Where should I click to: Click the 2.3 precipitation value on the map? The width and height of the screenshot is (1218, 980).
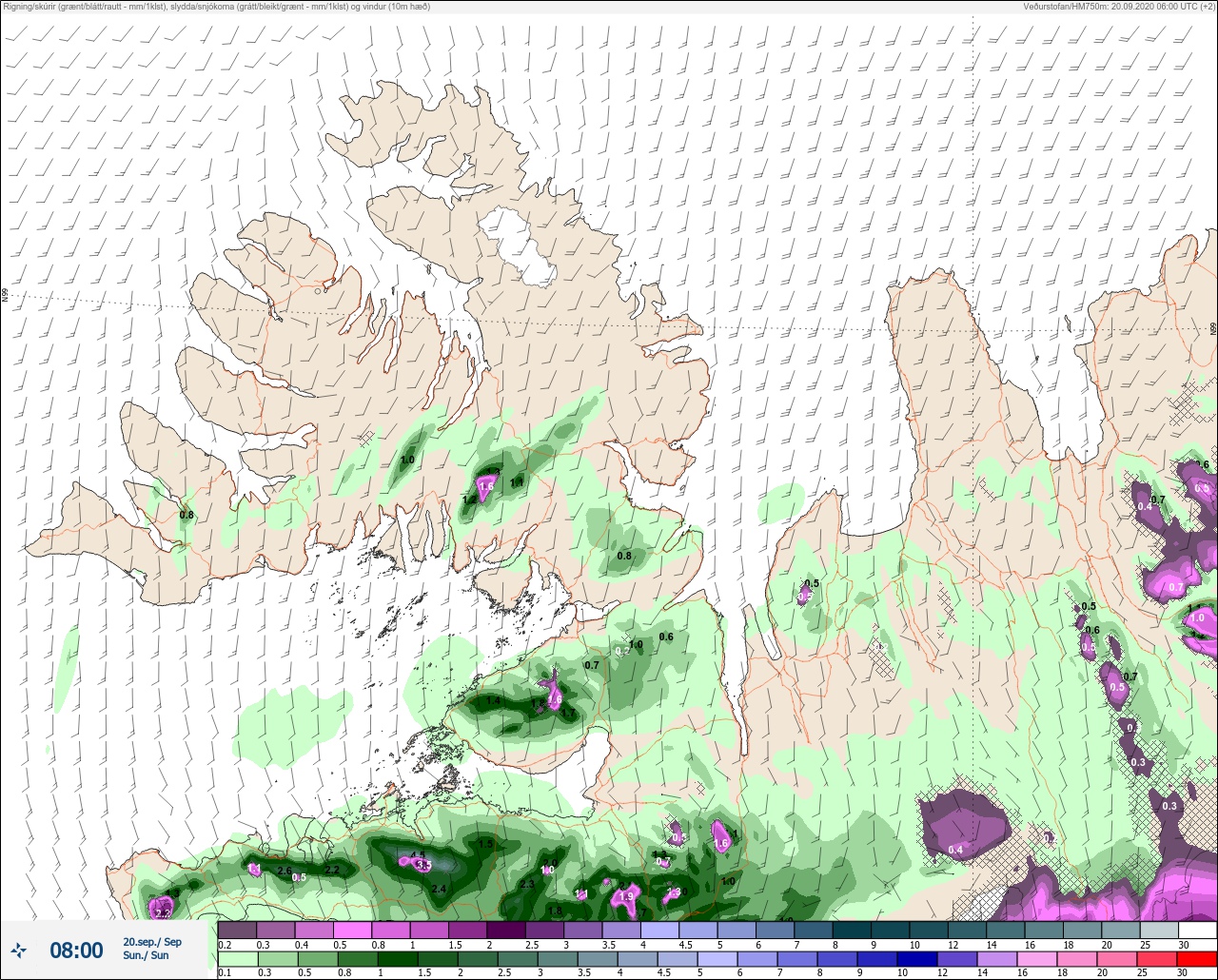point(528,884)
